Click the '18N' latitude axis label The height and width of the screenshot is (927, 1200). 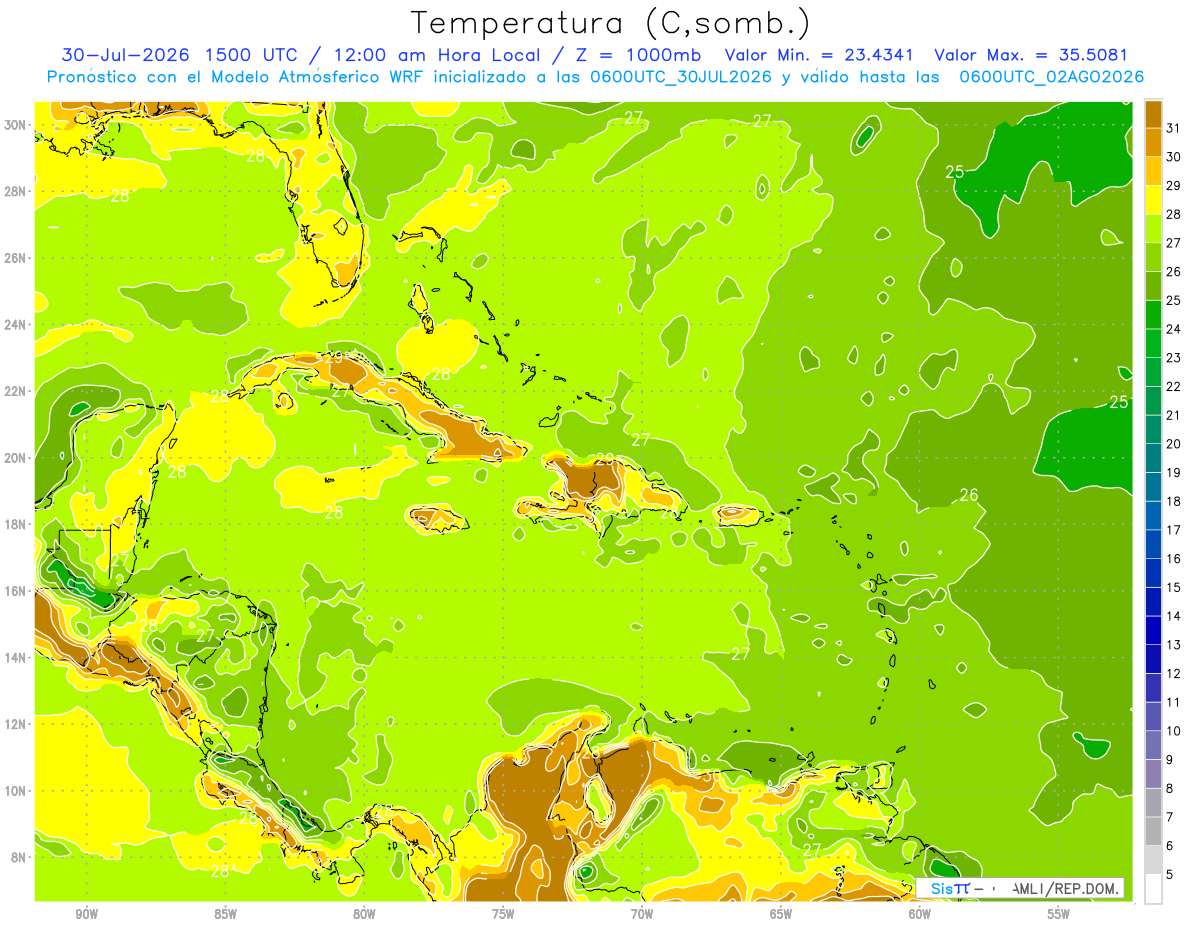click(x=17, y=524)
